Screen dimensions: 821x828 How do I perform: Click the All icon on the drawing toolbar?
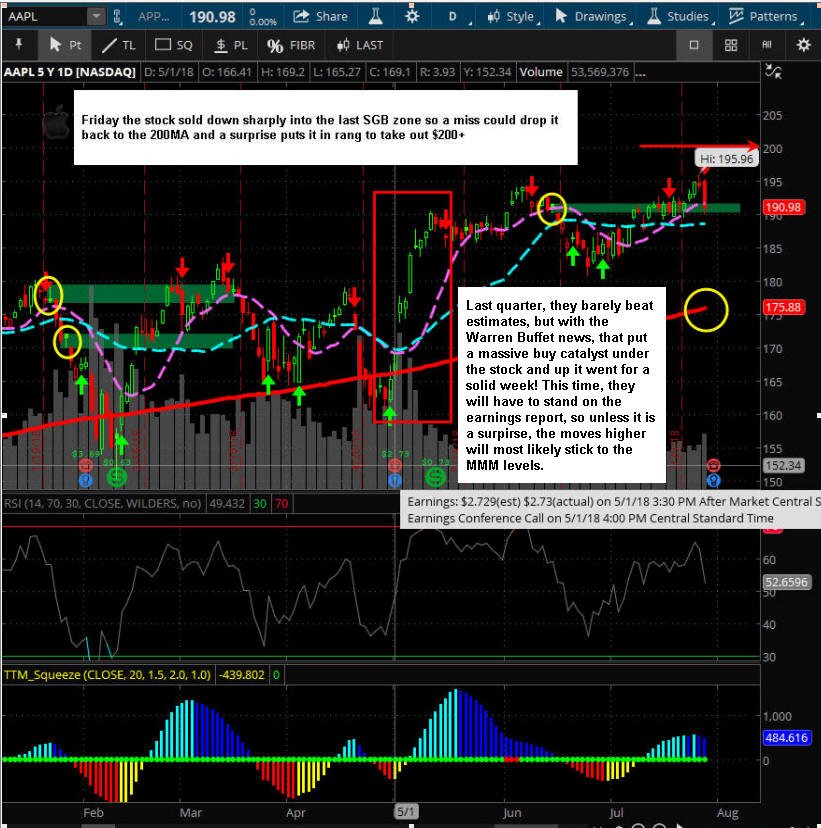(767, 45)
